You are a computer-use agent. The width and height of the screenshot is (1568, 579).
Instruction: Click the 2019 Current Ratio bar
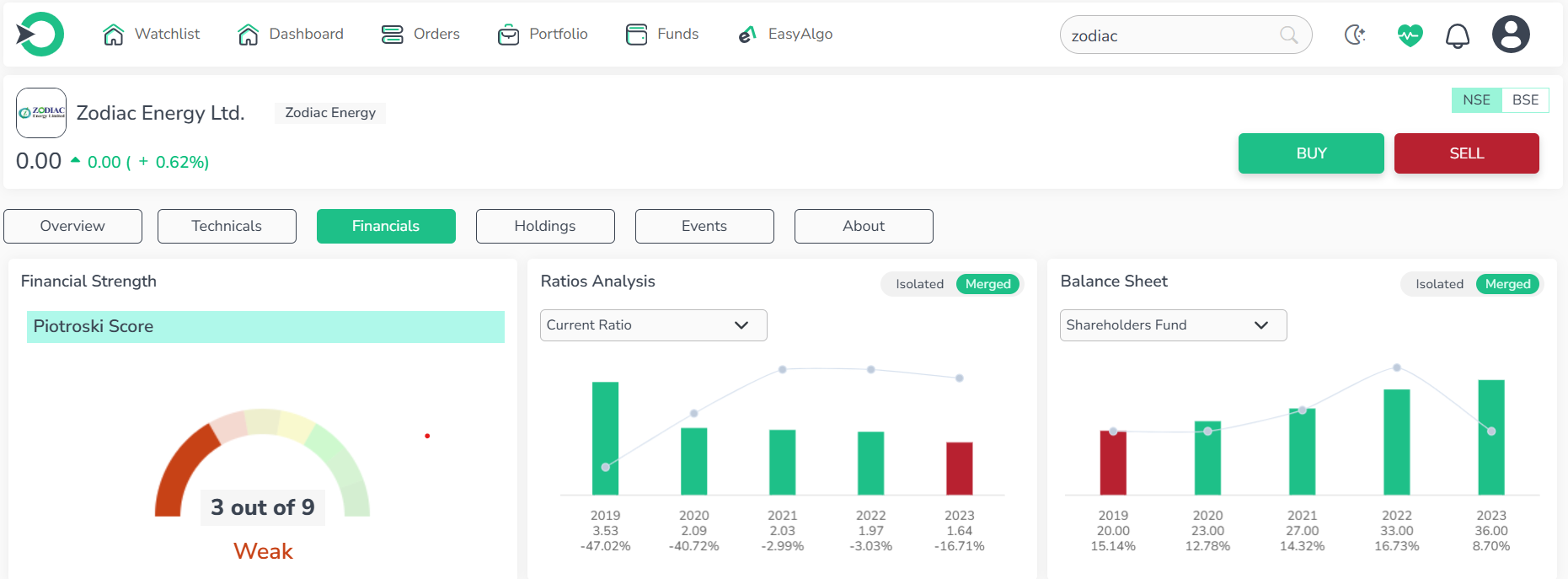click(x=605, y=438)
